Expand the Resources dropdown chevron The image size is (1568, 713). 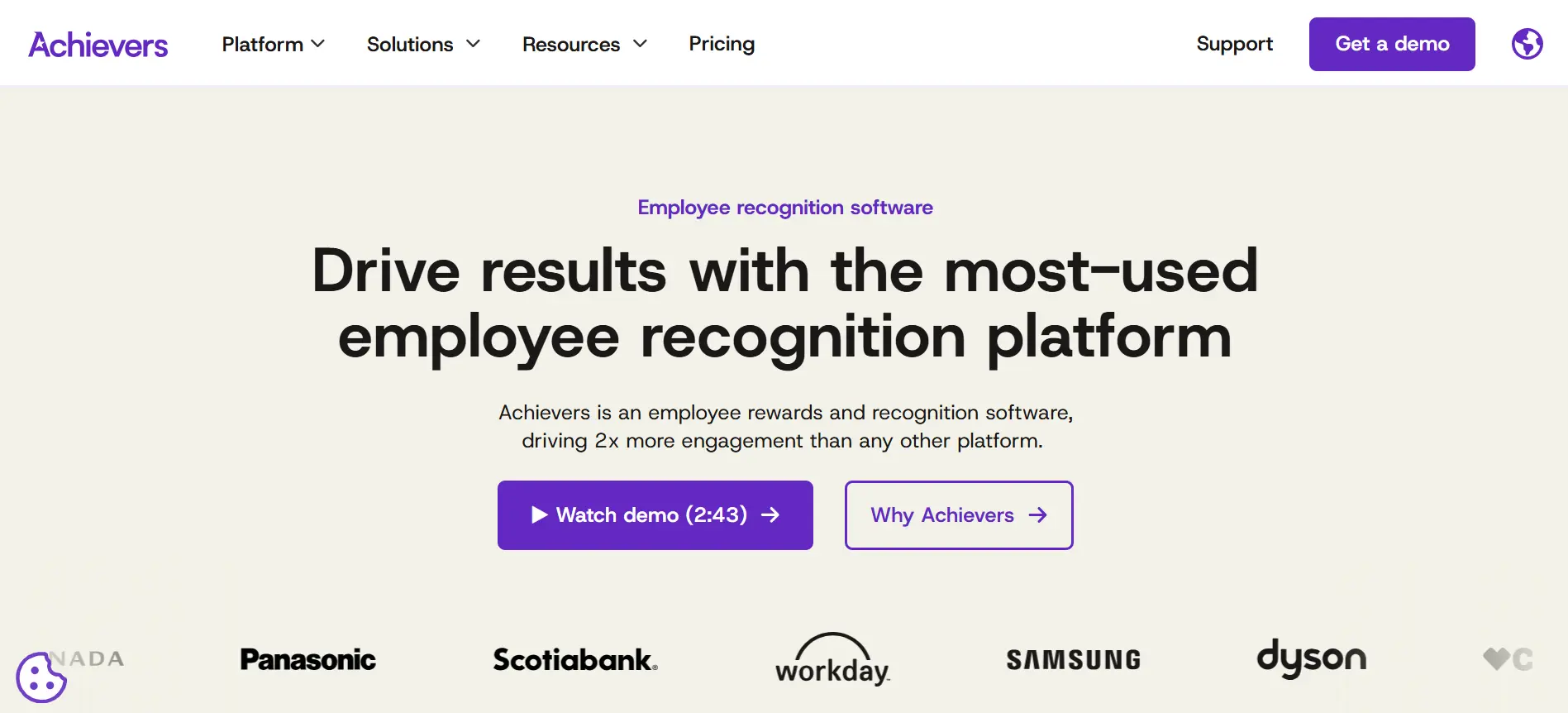point(640,43)
